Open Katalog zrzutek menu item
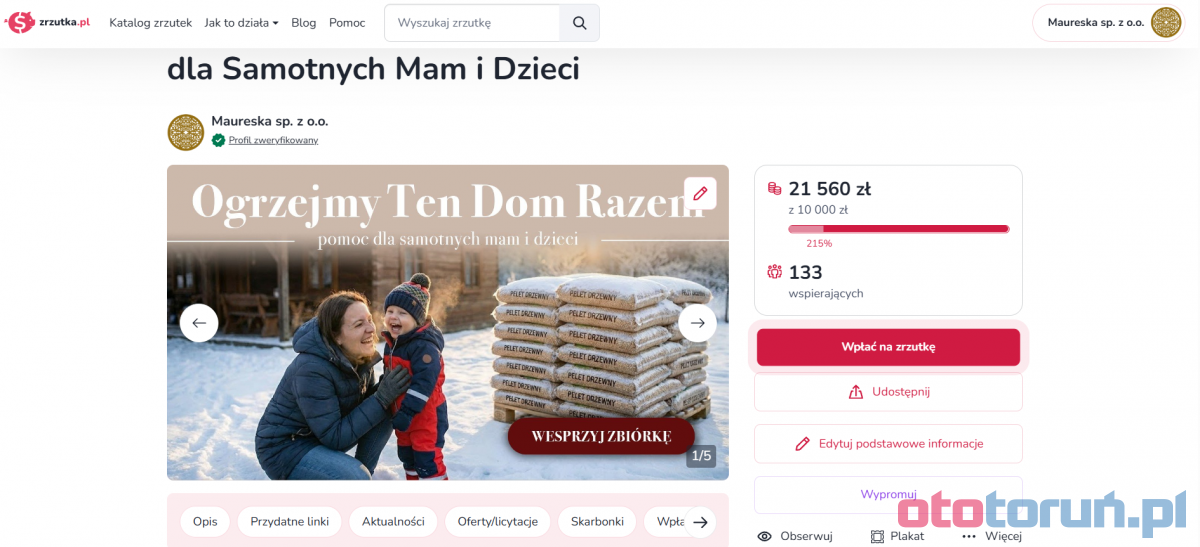 point(150,23)
